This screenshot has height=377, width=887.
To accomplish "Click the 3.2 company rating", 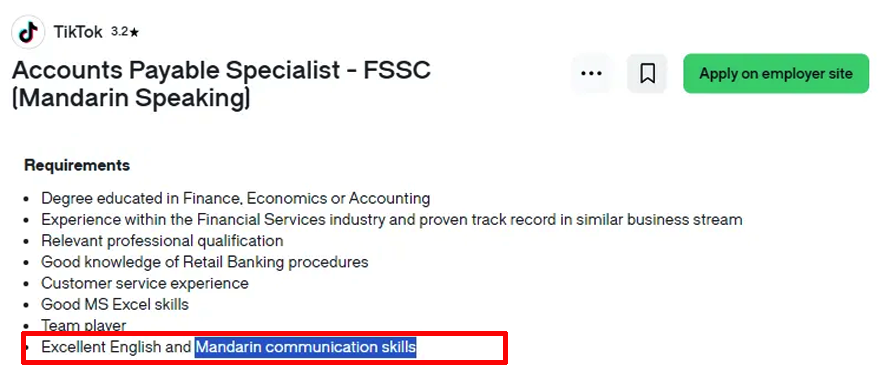I will [x=119, y=32].
